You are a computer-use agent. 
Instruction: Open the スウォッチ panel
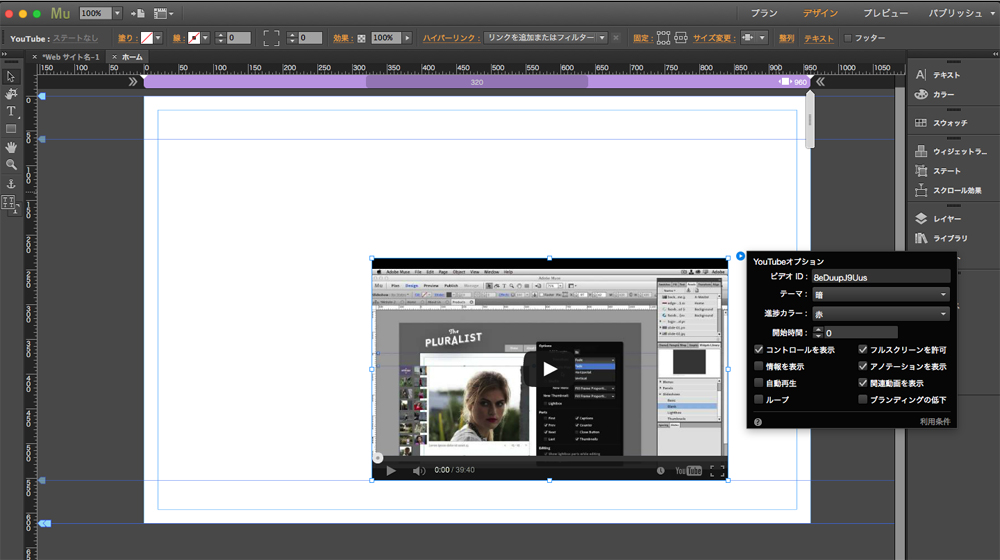coord(941,123)
